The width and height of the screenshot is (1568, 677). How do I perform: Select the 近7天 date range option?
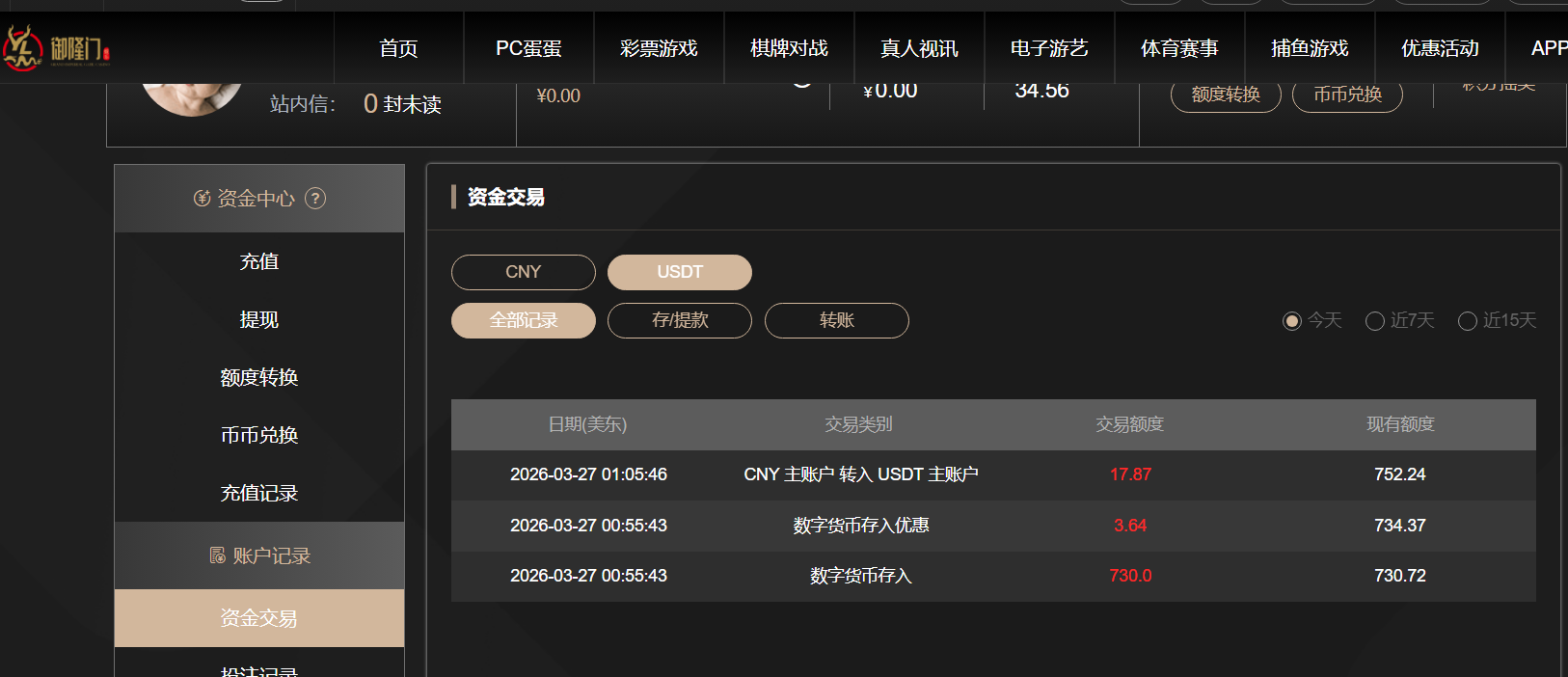(1375, 321)
